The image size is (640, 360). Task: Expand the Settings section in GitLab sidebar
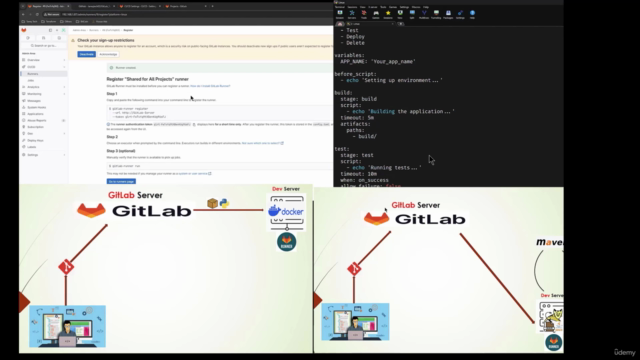click(x=44, y=155)
